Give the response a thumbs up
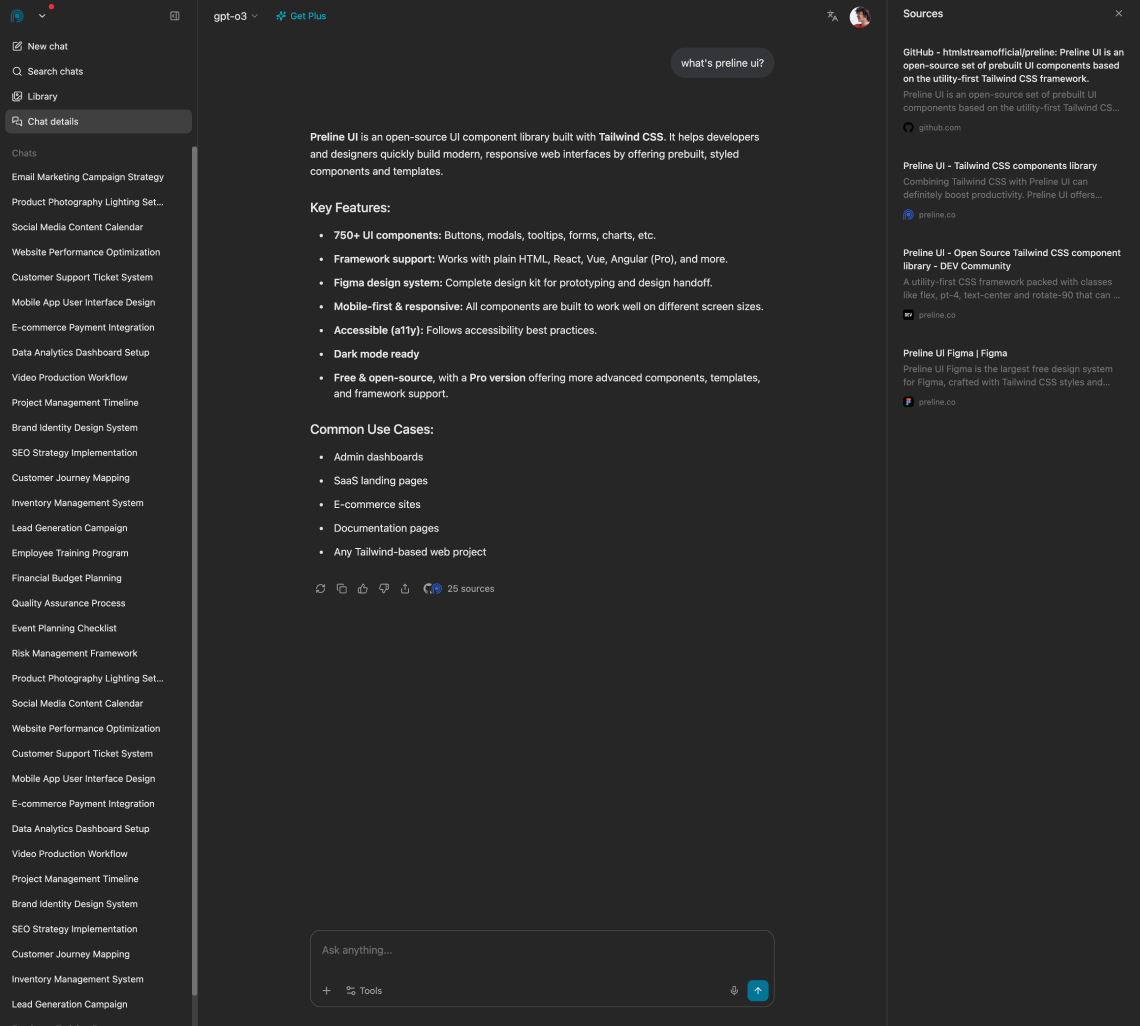 [363, 588]
